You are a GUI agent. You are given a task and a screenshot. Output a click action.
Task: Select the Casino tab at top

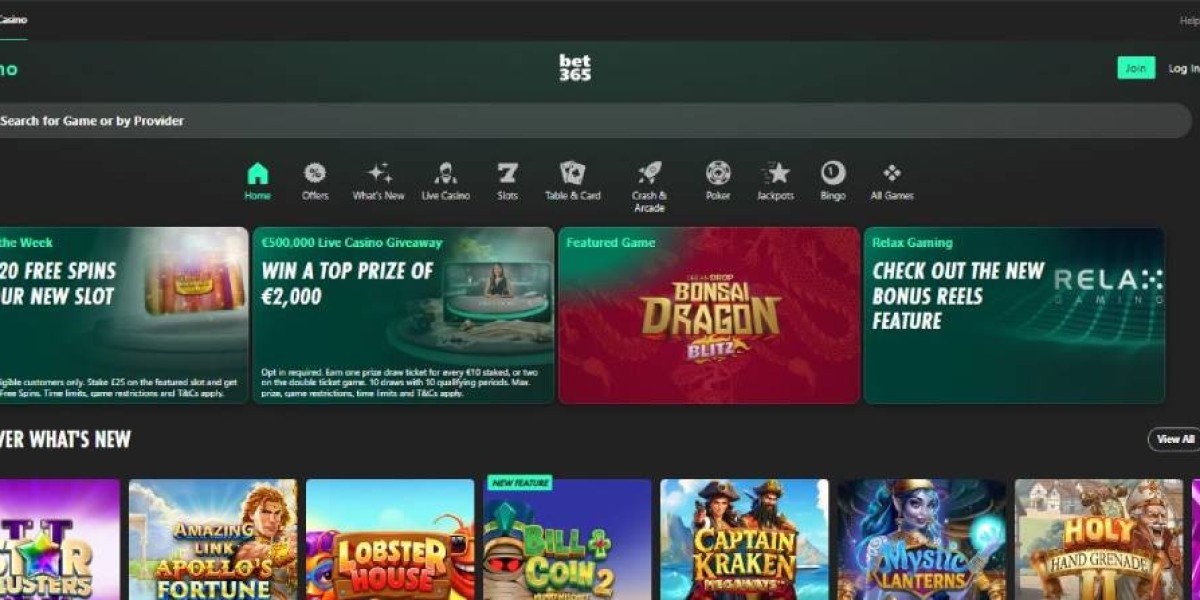(13, 20)
